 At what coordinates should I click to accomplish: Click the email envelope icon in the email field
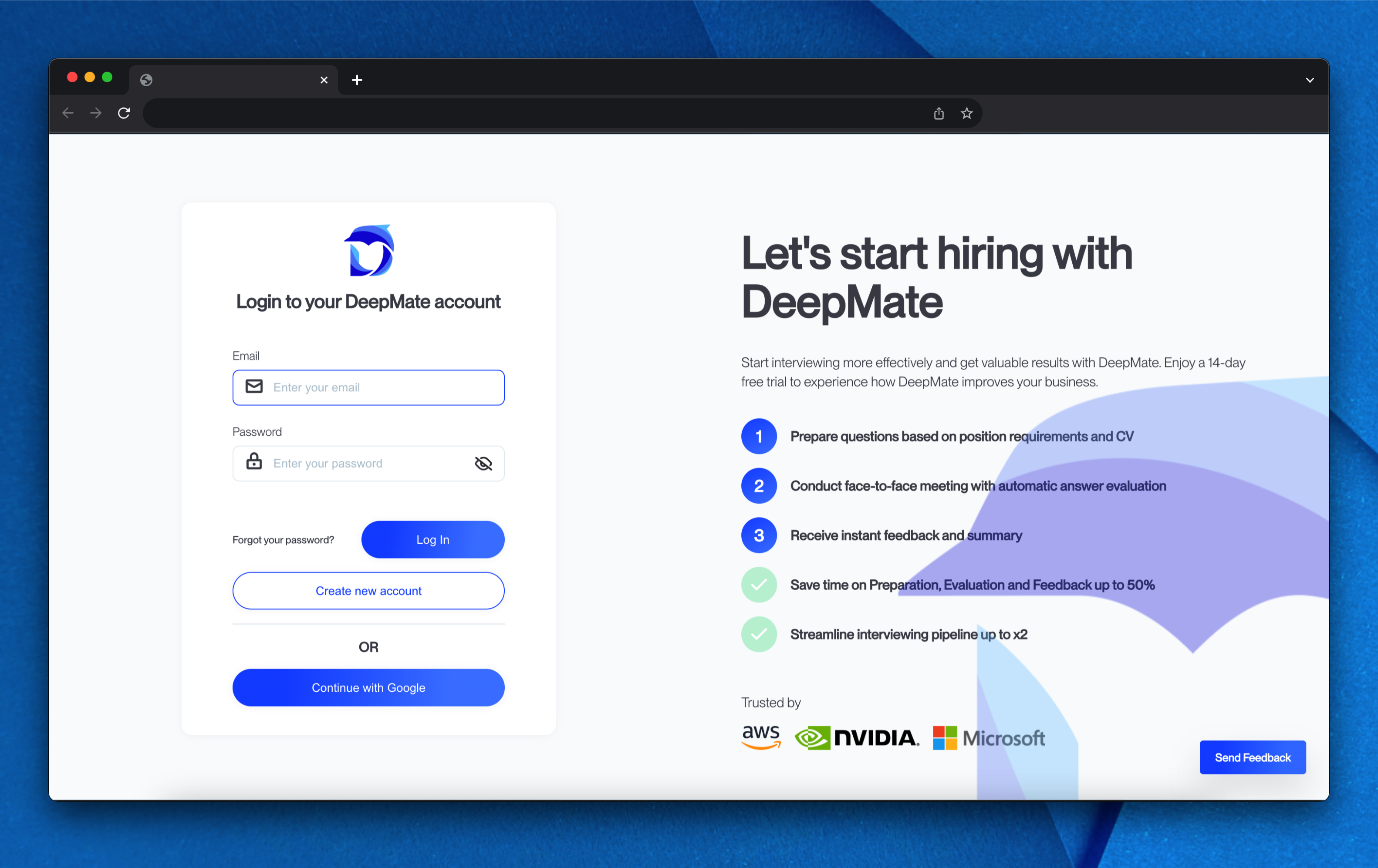(x=254, y=387)
